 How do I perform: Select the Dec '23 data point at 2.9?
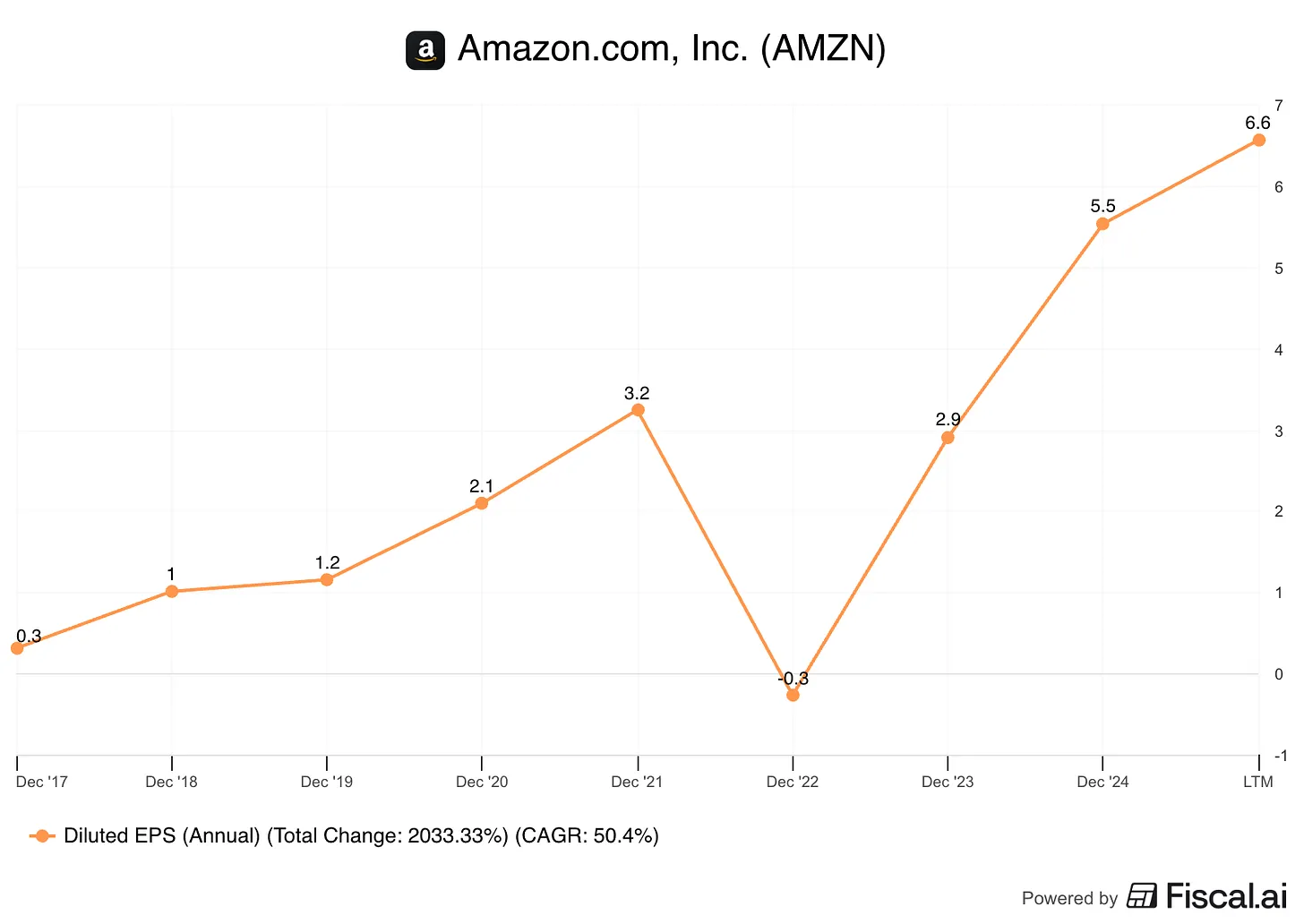tap(948, 438)
